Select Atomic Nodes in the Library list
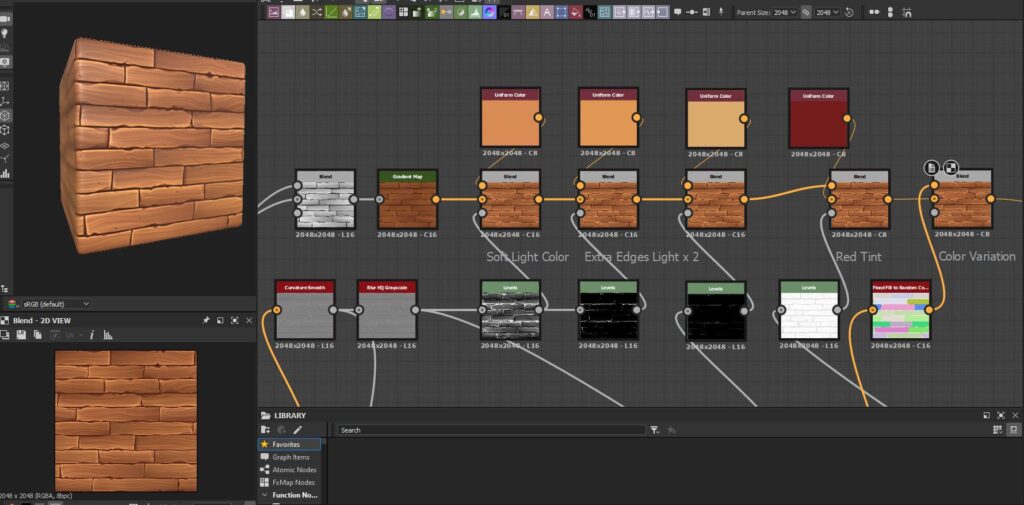 293,470
